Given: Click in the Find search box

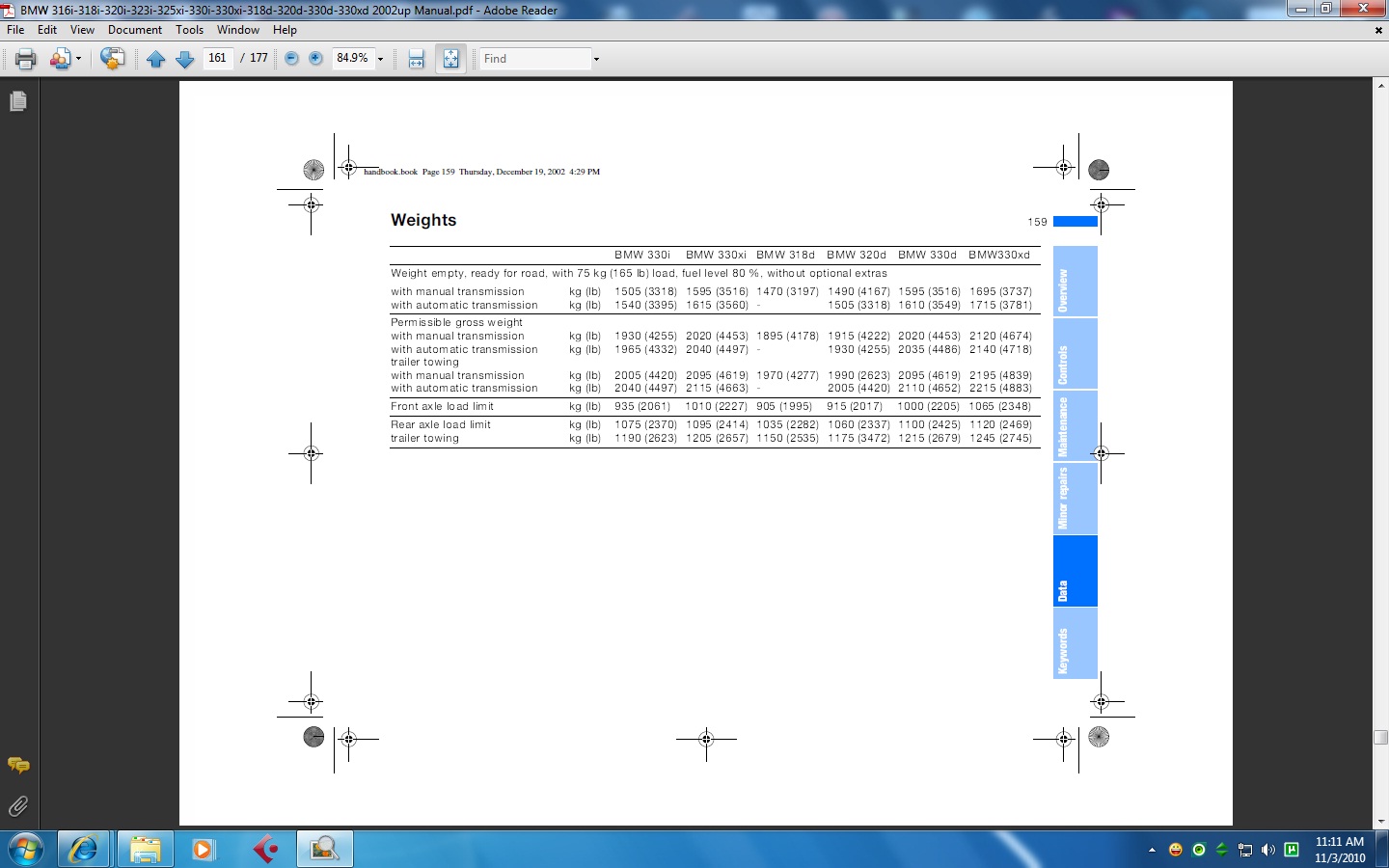Looking at the screenshot, I should click(535, 59).
